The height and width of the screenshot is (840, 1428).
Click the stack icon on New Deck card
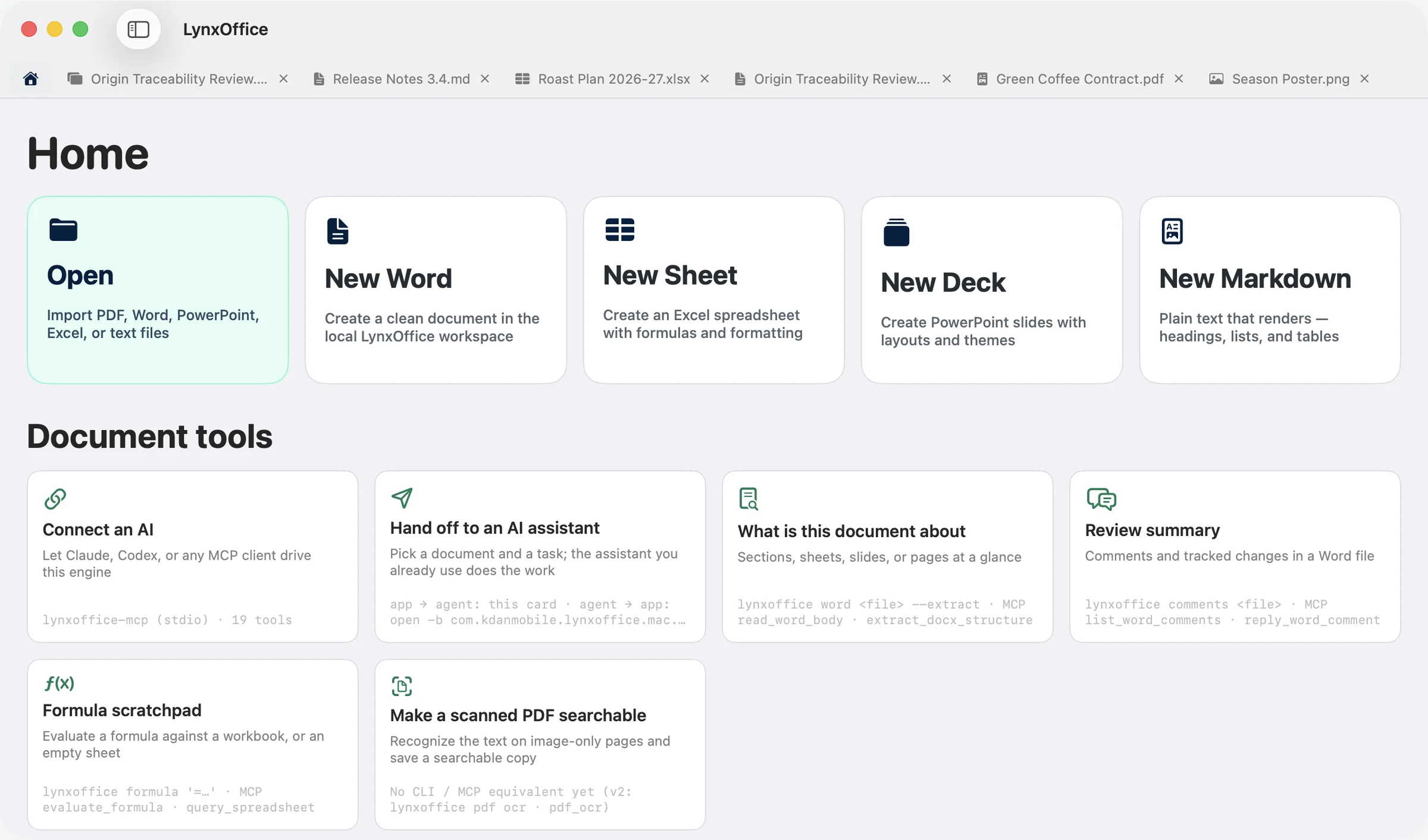(x=896, y=233)
